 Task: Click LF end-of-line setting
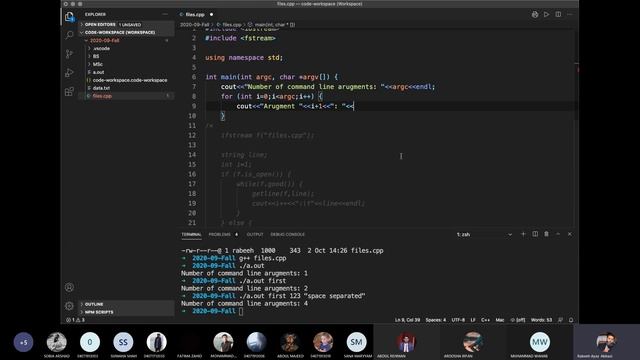473,320
